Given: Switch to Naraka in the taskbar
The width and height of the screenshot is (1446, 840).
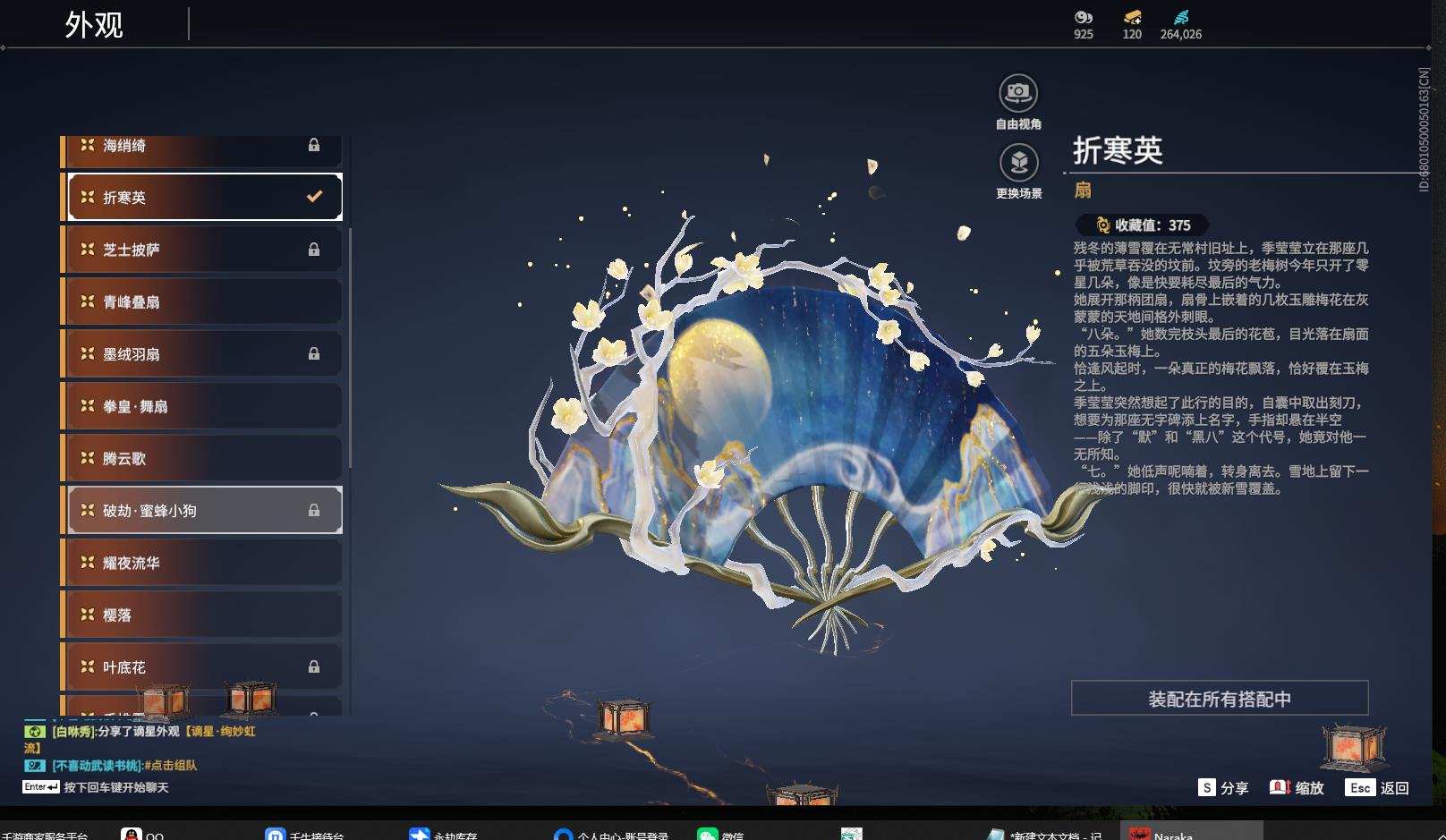Looking at the screenshot, I should [1191, 832].
